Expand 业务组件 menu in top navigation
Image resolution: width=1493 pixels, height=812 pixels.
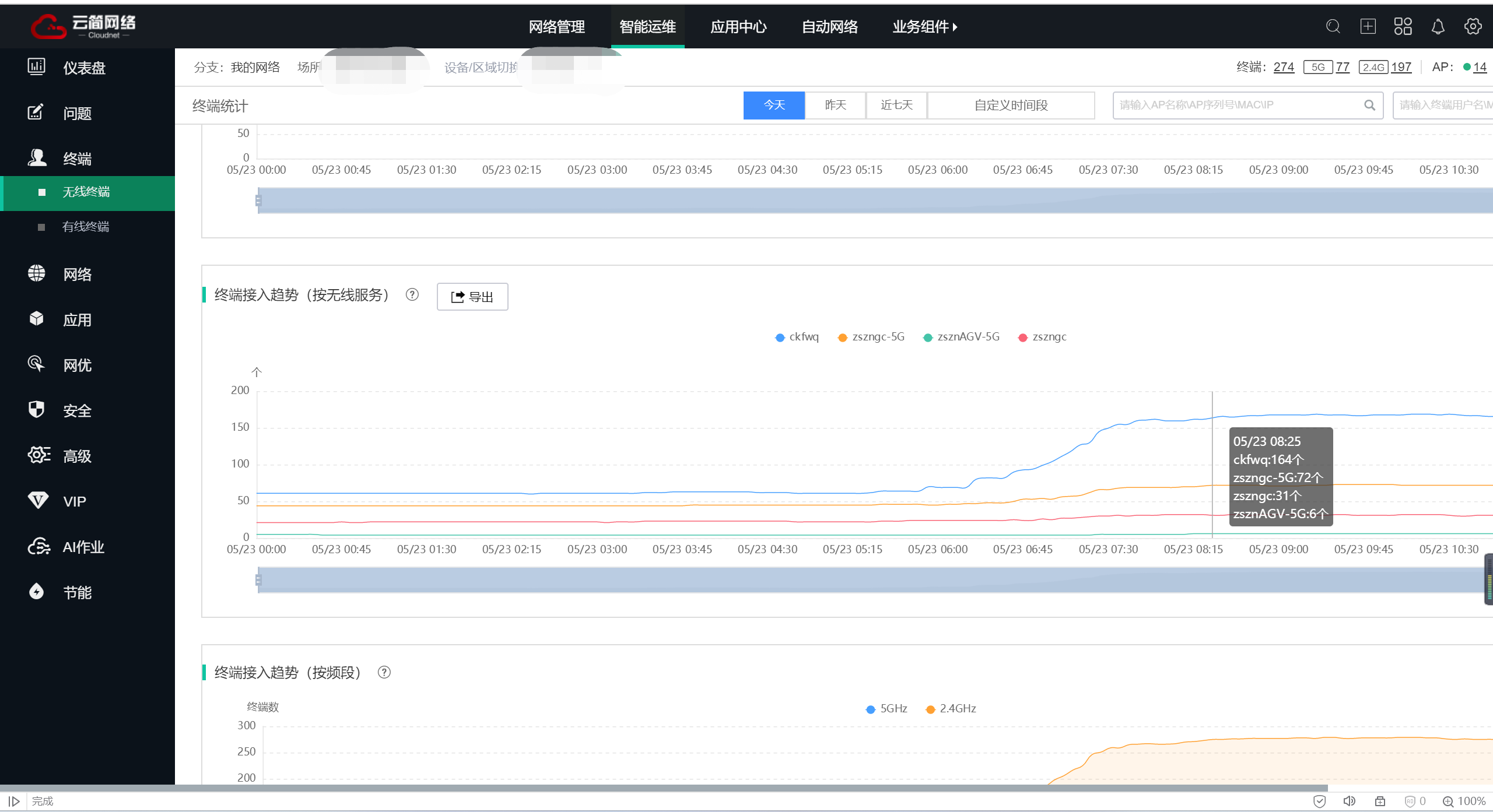pos(924,27)
